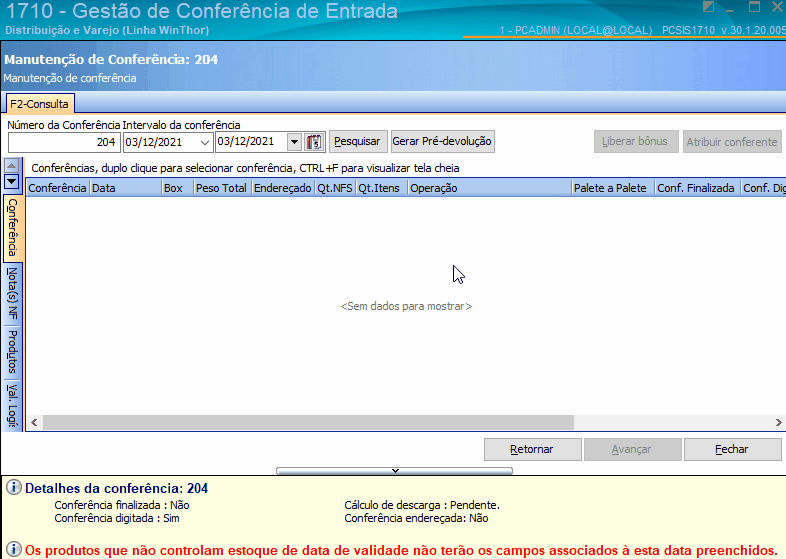Screen dimensions: 786x559
Task: Click the Fechar button
Action: 732,449
